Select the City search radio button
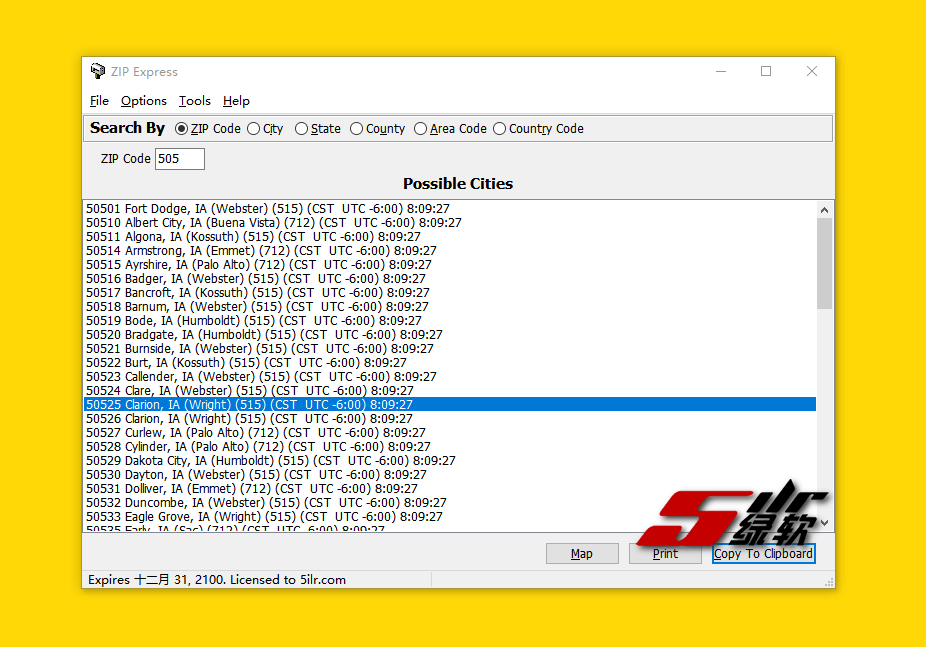The height and width of the screenshot is (647, 926). point(253,129)
